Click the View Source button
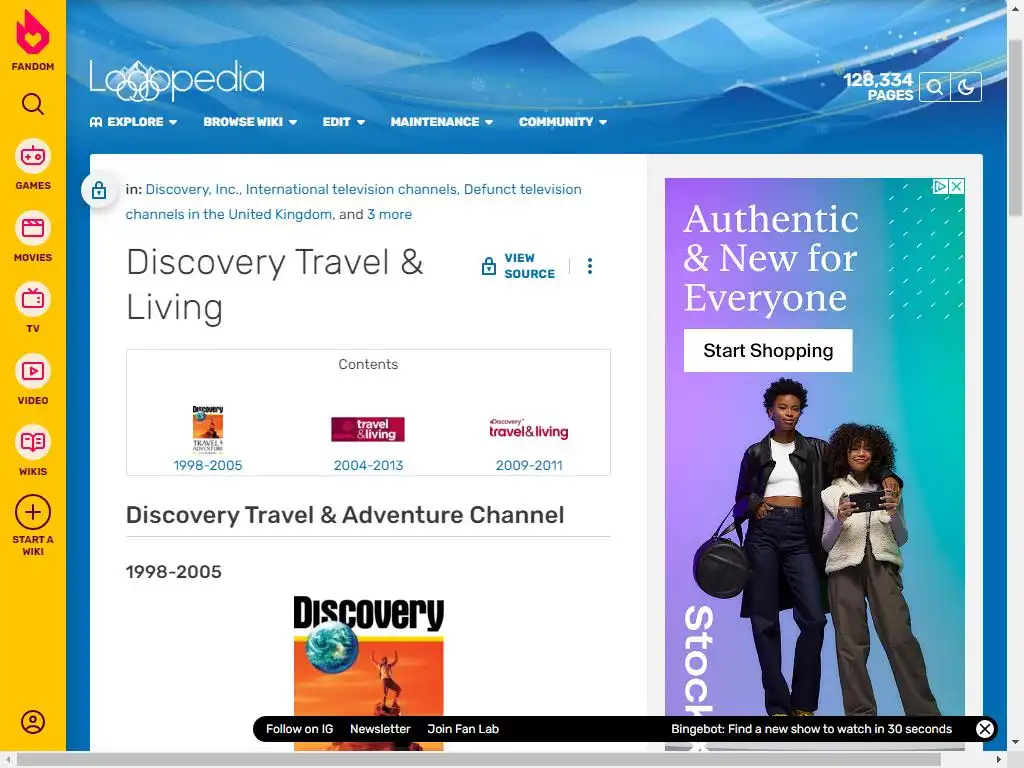1024x768 pixels. [518, 266]
